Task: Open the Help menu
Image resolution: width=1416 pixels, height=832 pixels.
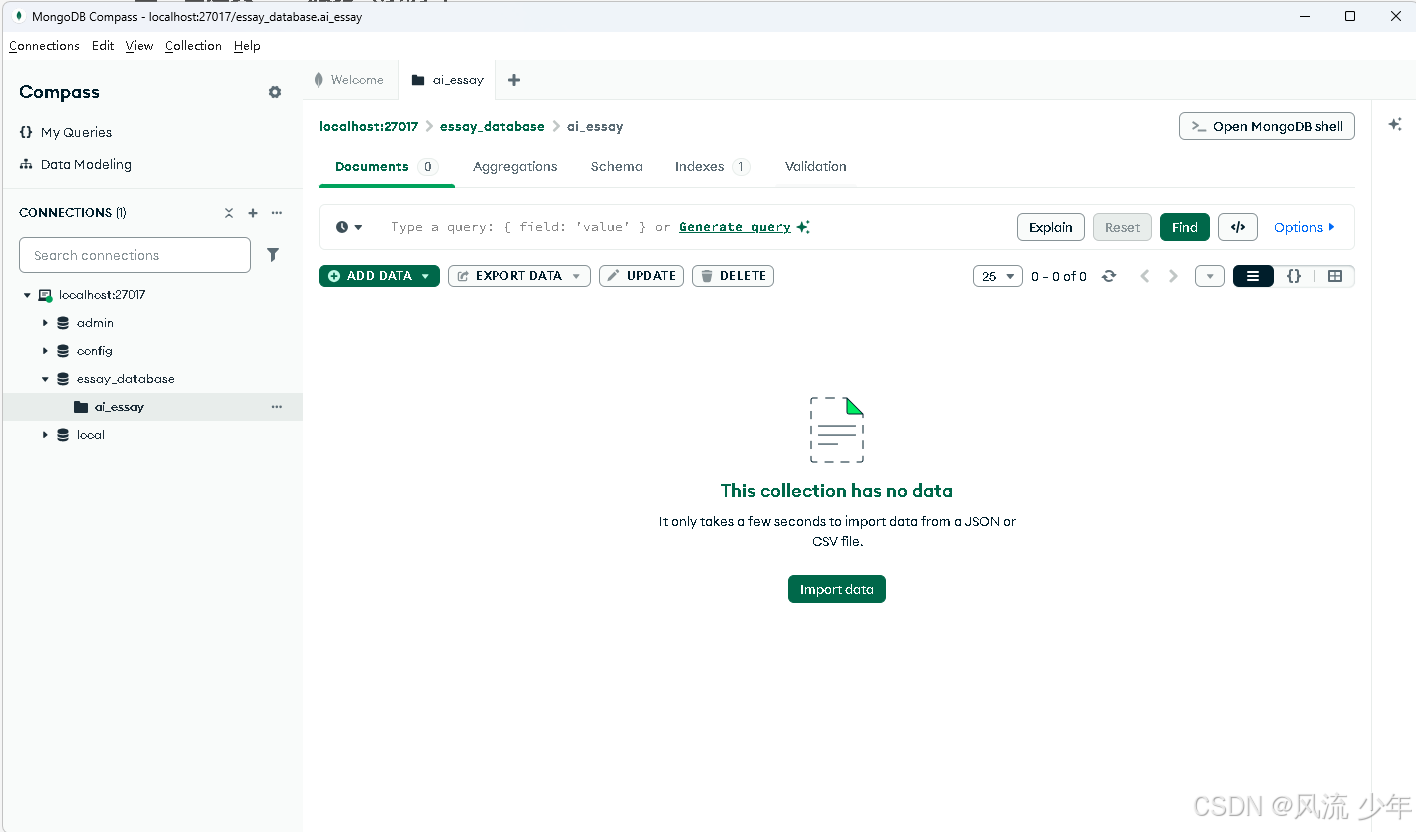Action: pos(247,46)
